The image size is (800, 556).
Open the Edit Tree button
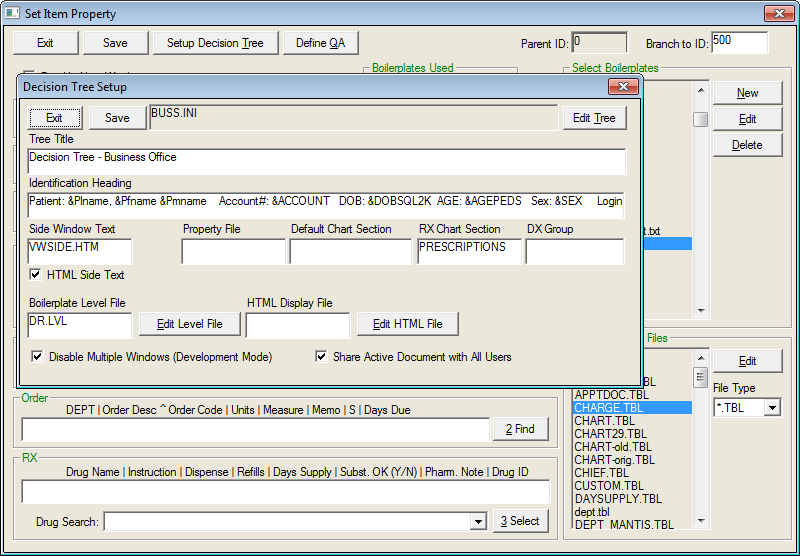594,118
